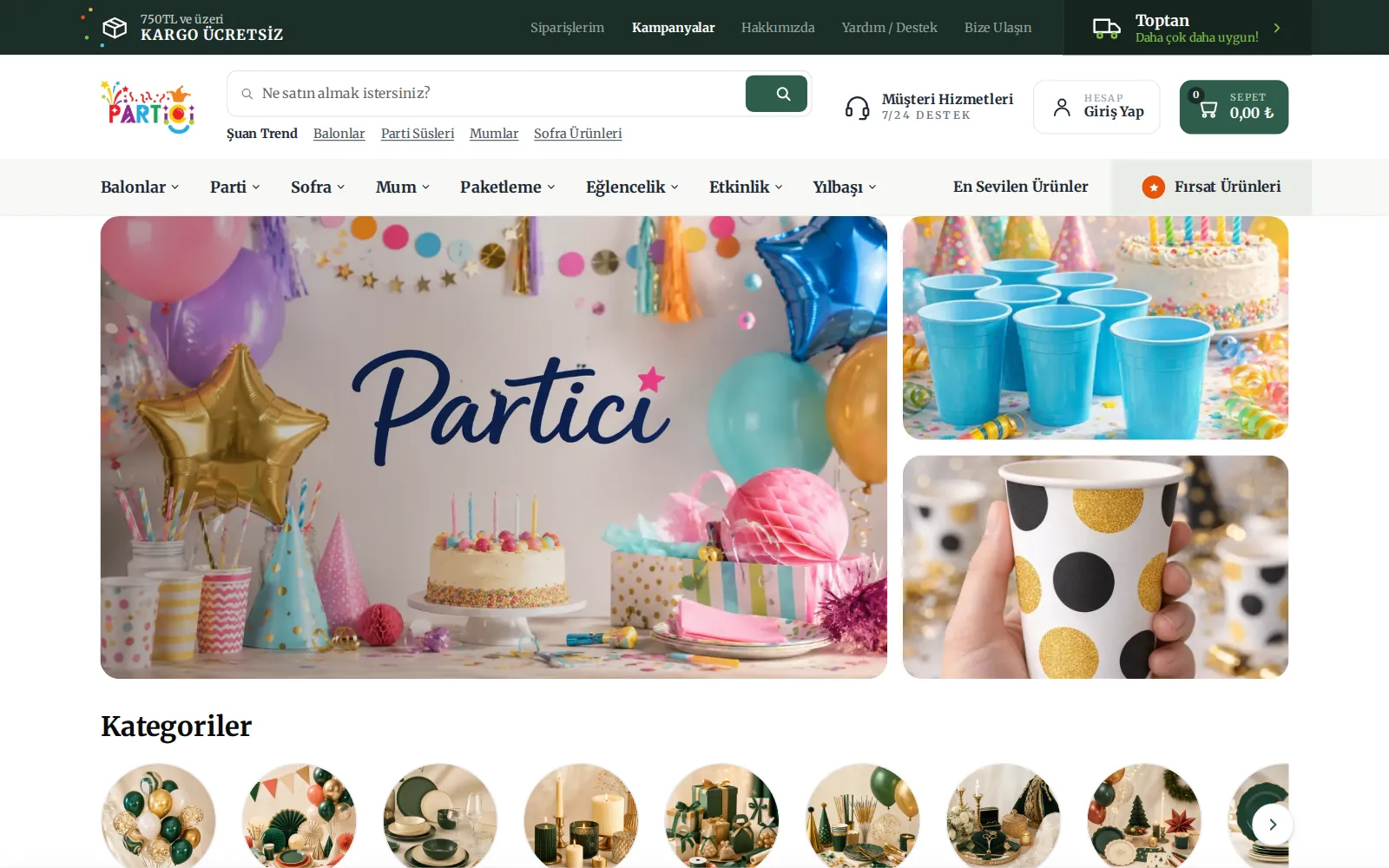Screen dimensions: 1389x868
Task: Click the green search magnifier button
Action: [x=776, y=94]
